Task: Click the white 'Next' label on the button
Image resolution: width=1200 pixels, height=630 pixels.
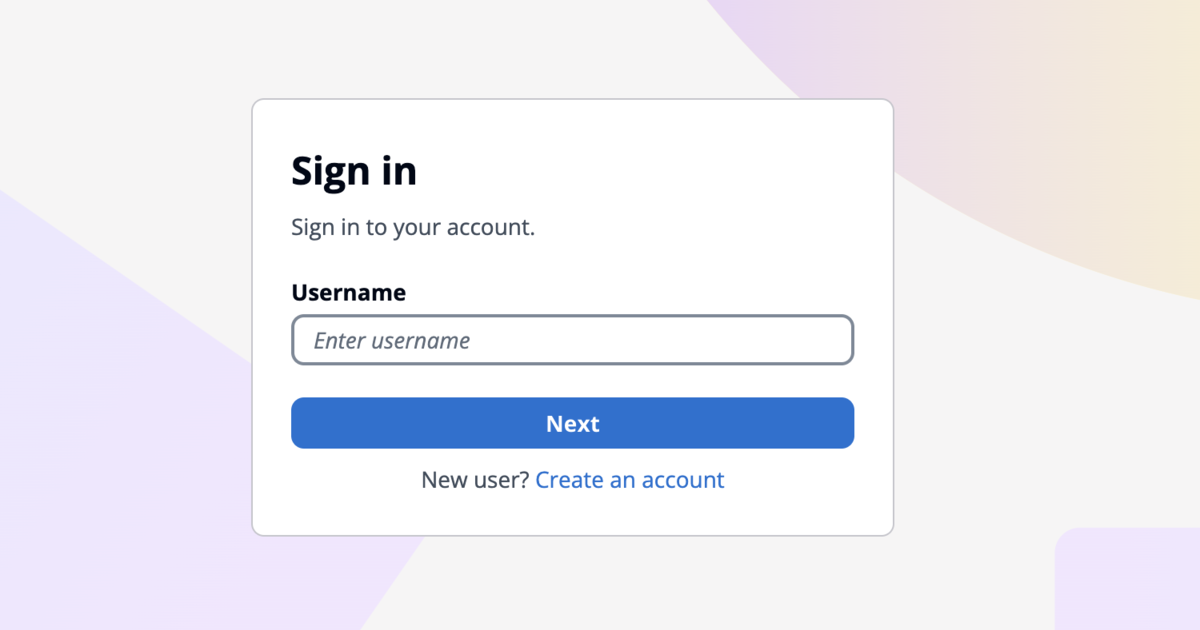Action: (572, 424)
